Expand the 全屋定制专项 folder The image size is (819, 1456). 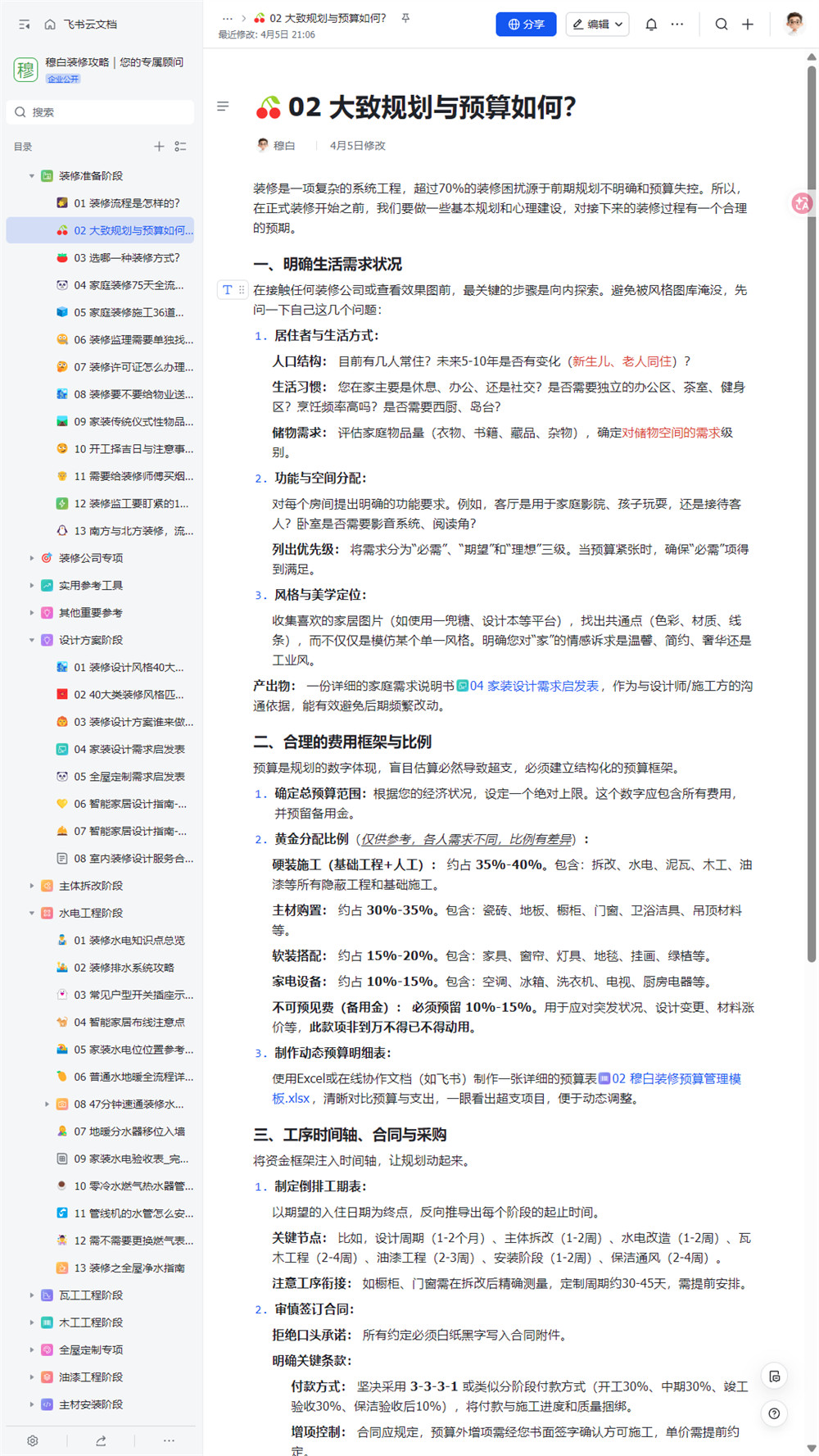coord(32,1349)
